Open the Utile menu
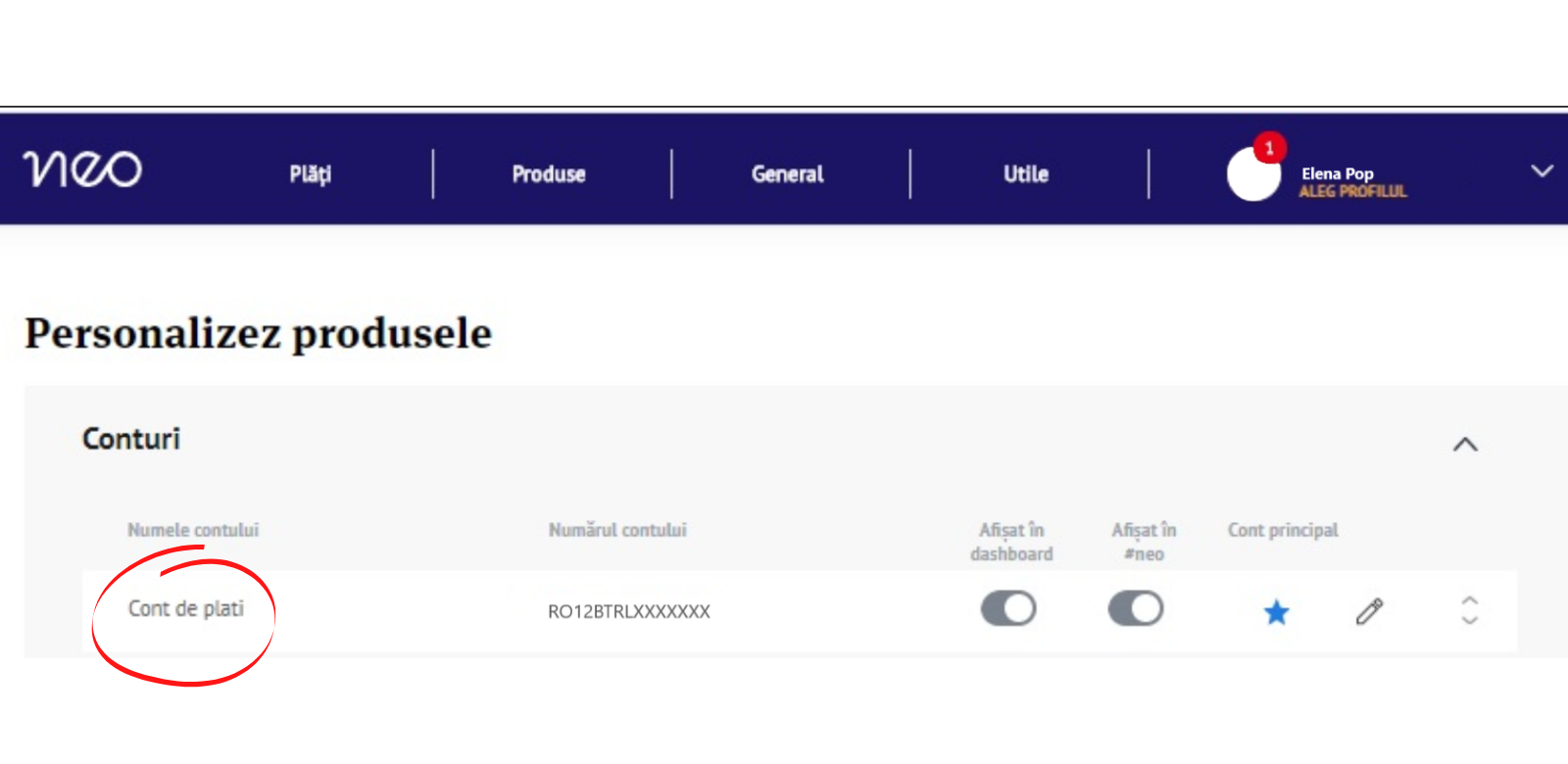The height and width of the screenshot is (764, 1568). point(1026,174)
